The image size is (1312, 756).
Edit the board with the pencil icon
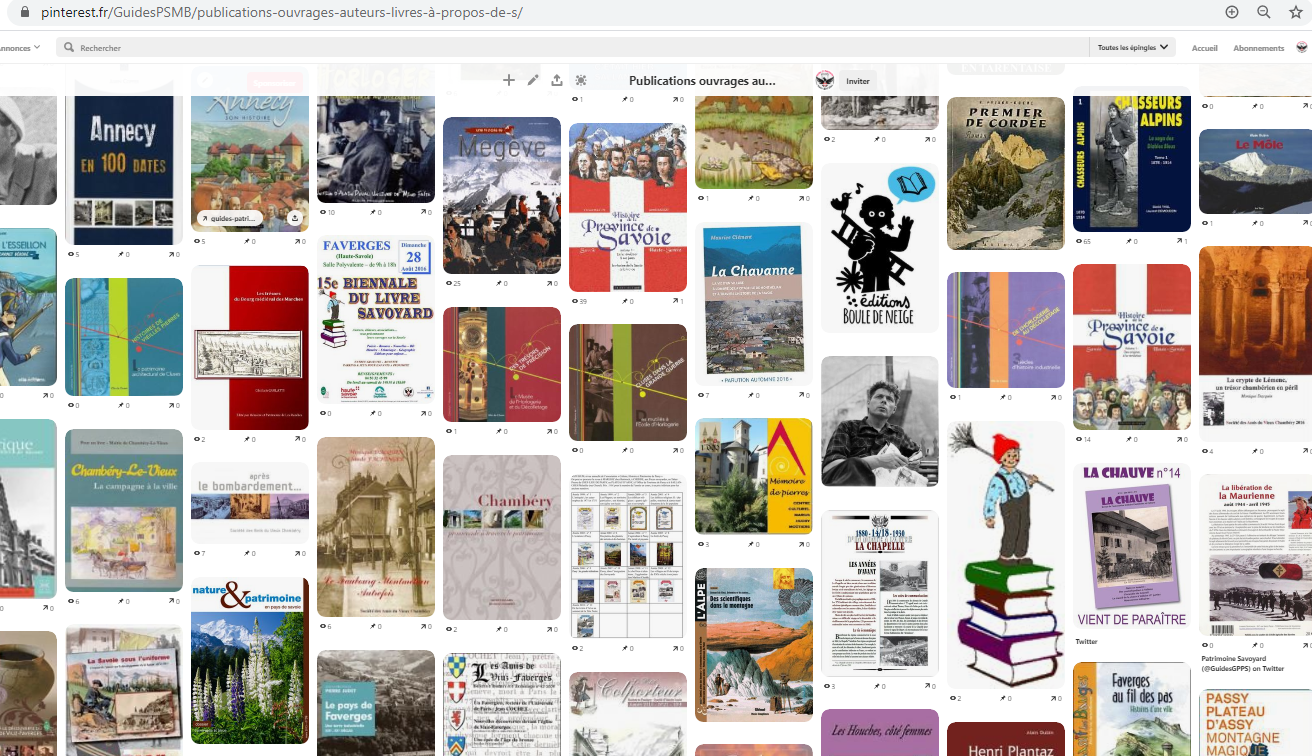533,80
